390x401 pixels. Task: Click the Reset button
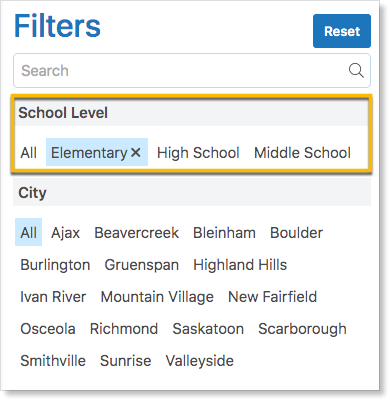point(342,31)
